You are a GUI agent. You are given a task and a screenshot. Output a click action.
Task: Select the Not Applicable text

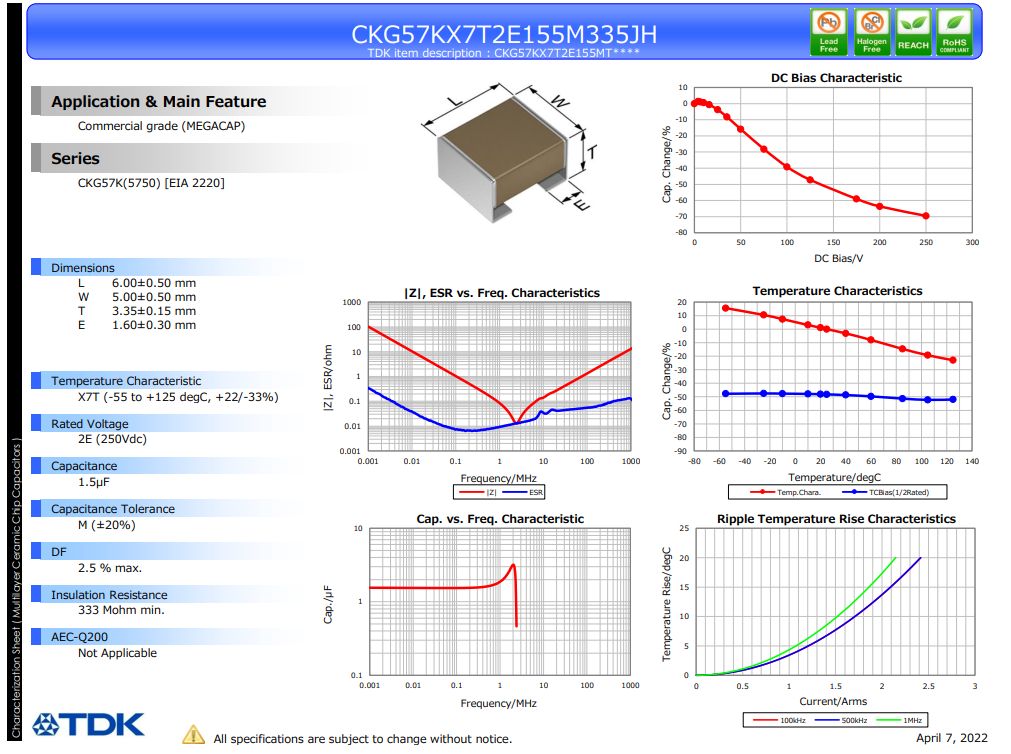(117, 653)
